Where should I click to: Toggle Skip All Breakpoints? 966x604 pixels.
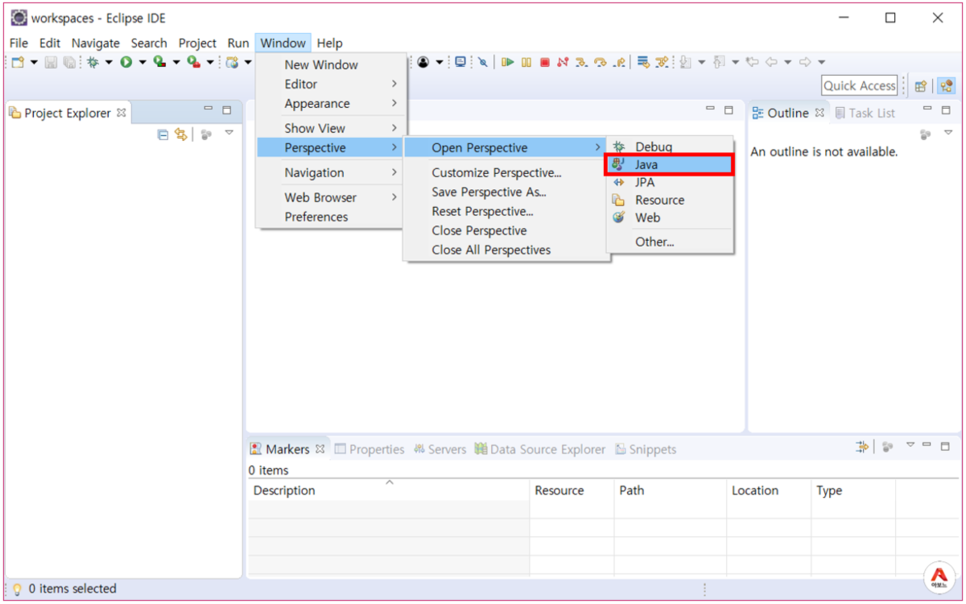tap(483, 62)
